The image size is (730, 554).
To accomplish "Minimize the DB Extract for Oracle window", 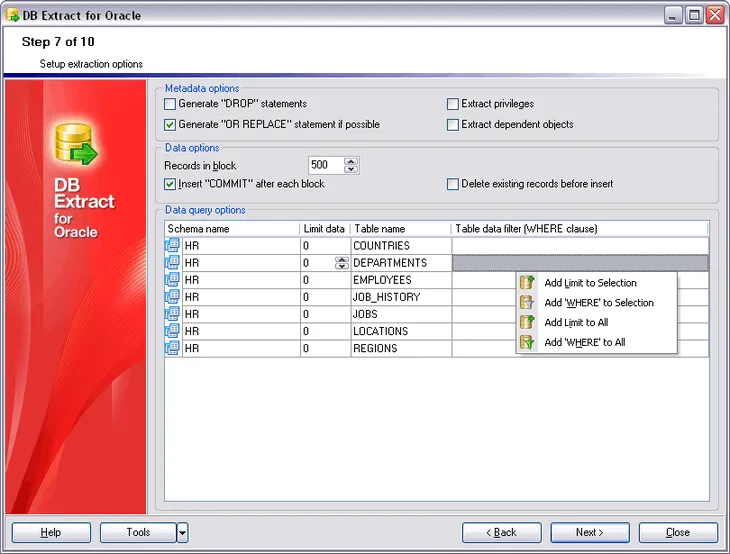I will point(672,15).
